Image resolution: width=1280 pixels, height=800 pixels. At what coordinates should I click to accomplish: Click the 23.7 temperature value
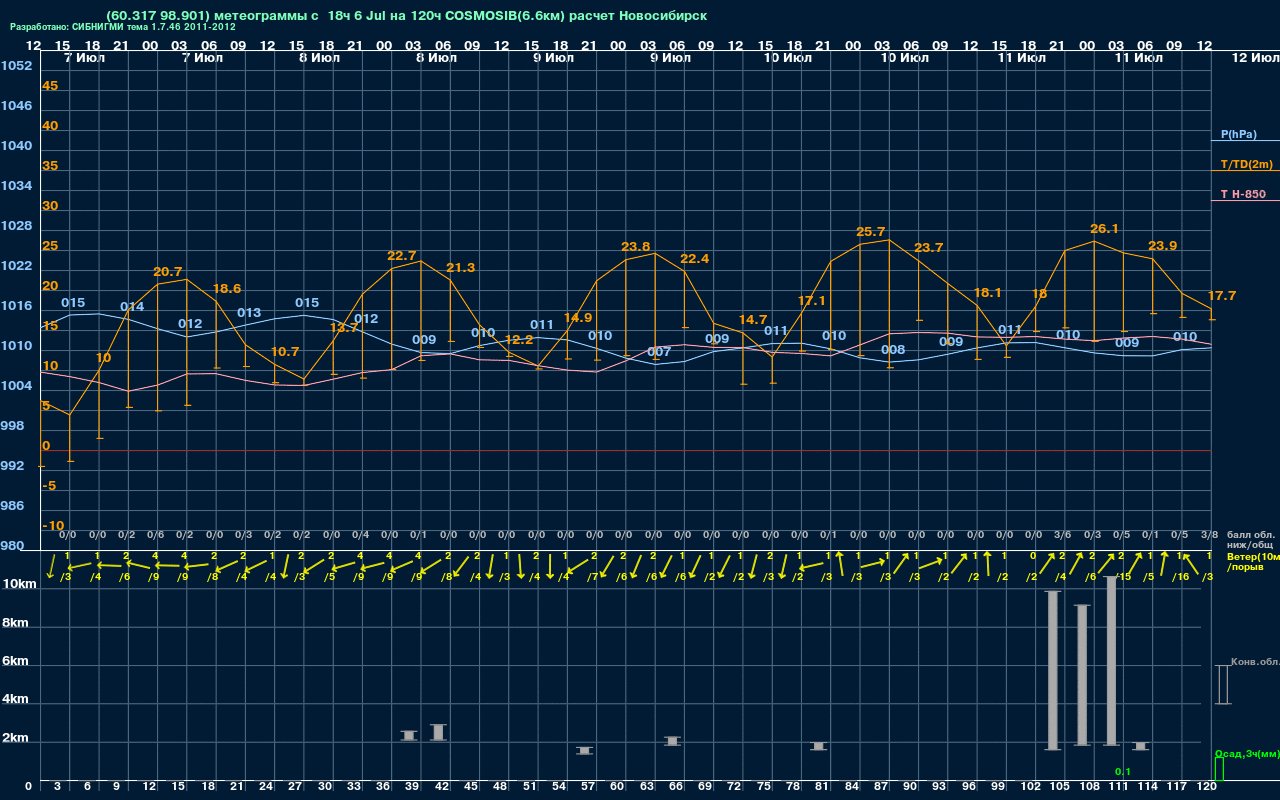[x=929, y=248]
